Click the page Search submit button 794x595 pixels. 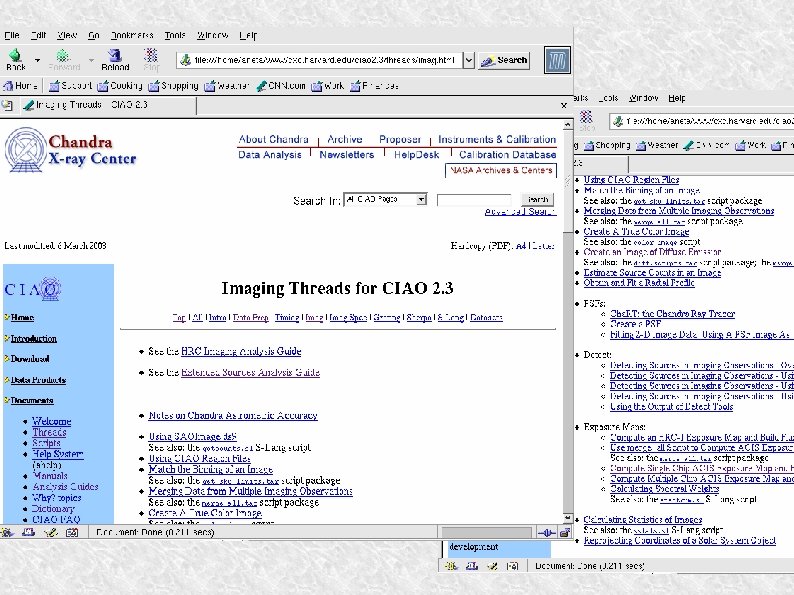(538, 200)
